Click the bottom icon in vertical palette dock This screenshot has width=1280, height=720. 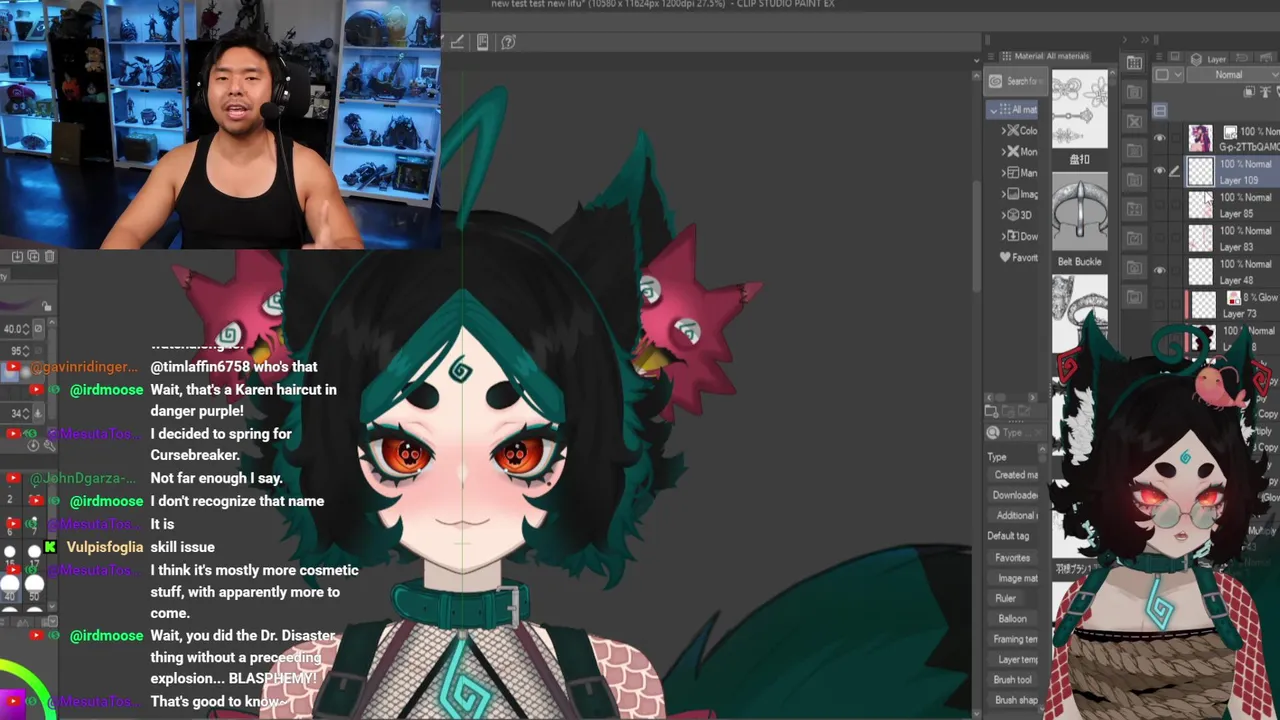tap(1134, 297)
